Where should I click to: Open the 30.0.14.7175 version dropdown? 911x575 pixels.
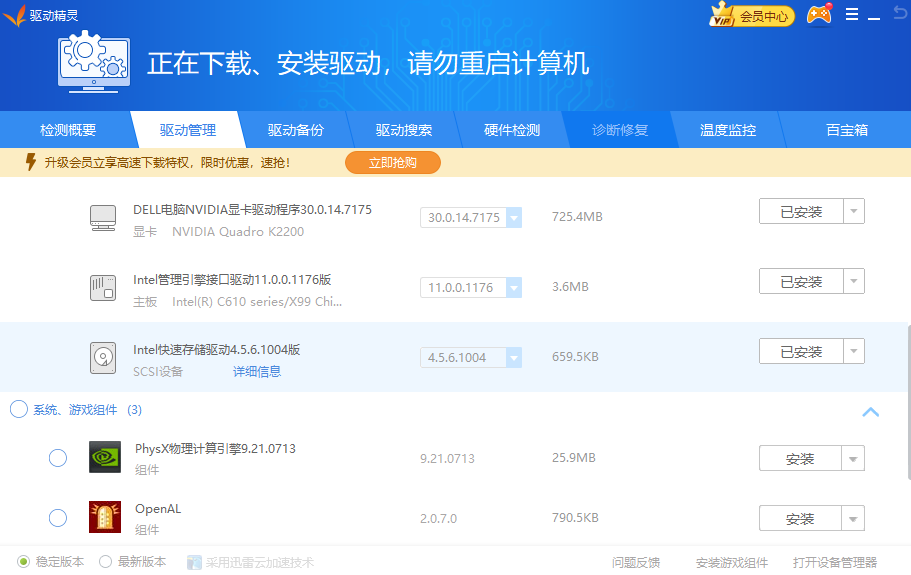coord(514,218)
